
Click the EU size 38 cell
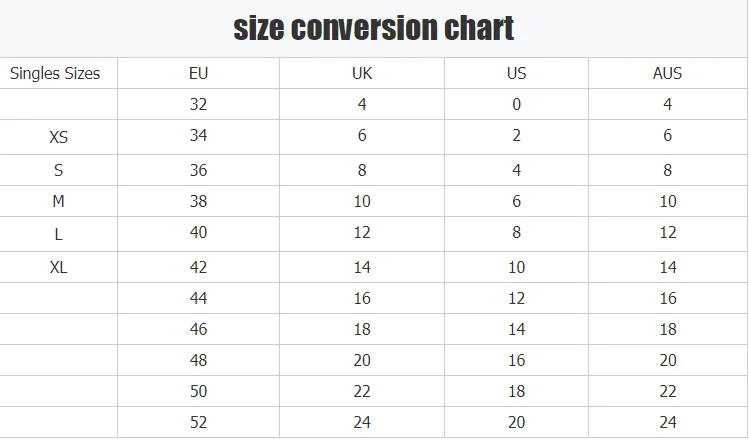(x=198, y=201)
